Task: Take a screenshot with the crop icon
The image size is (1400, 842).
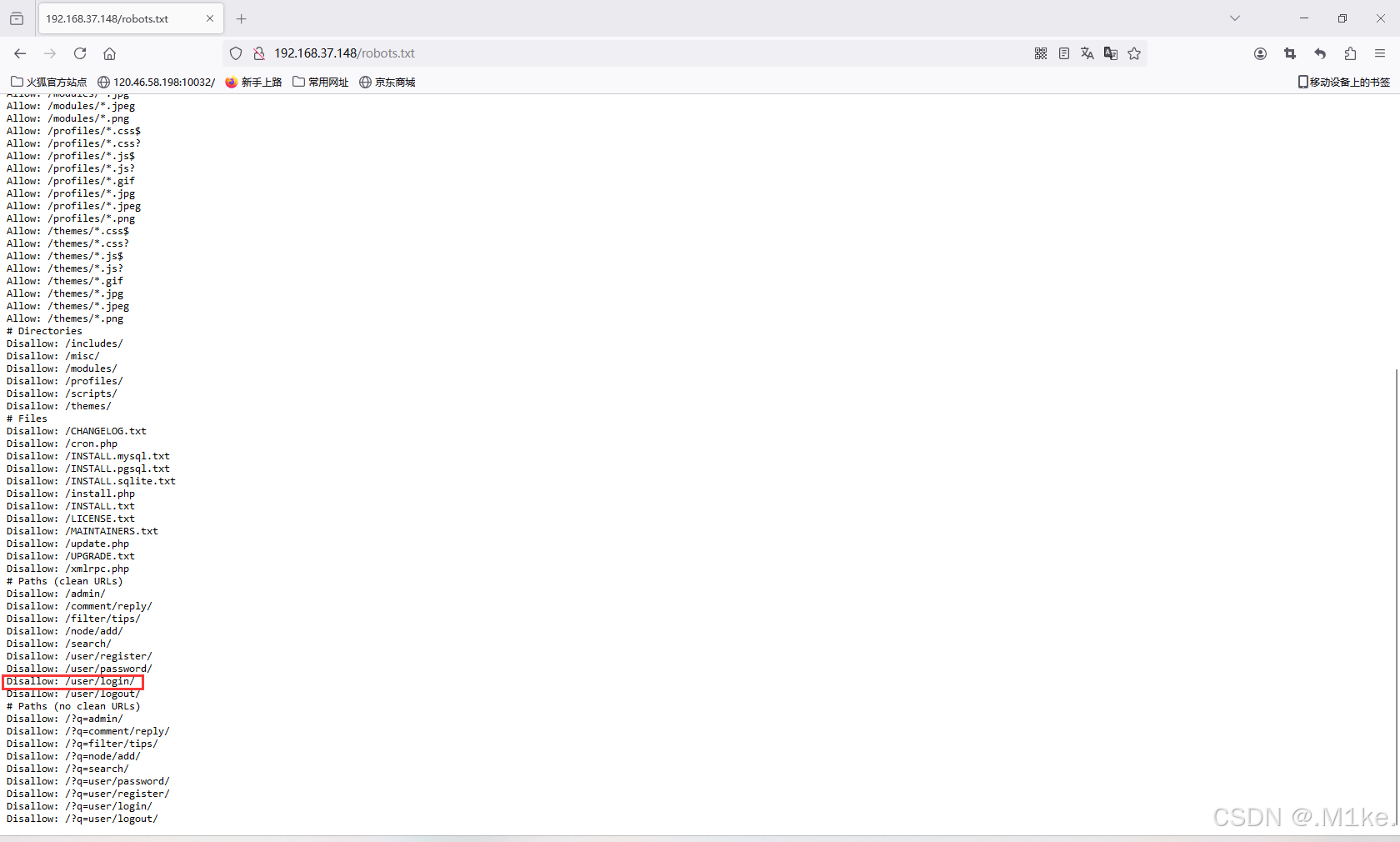Action: point(1290,53)
